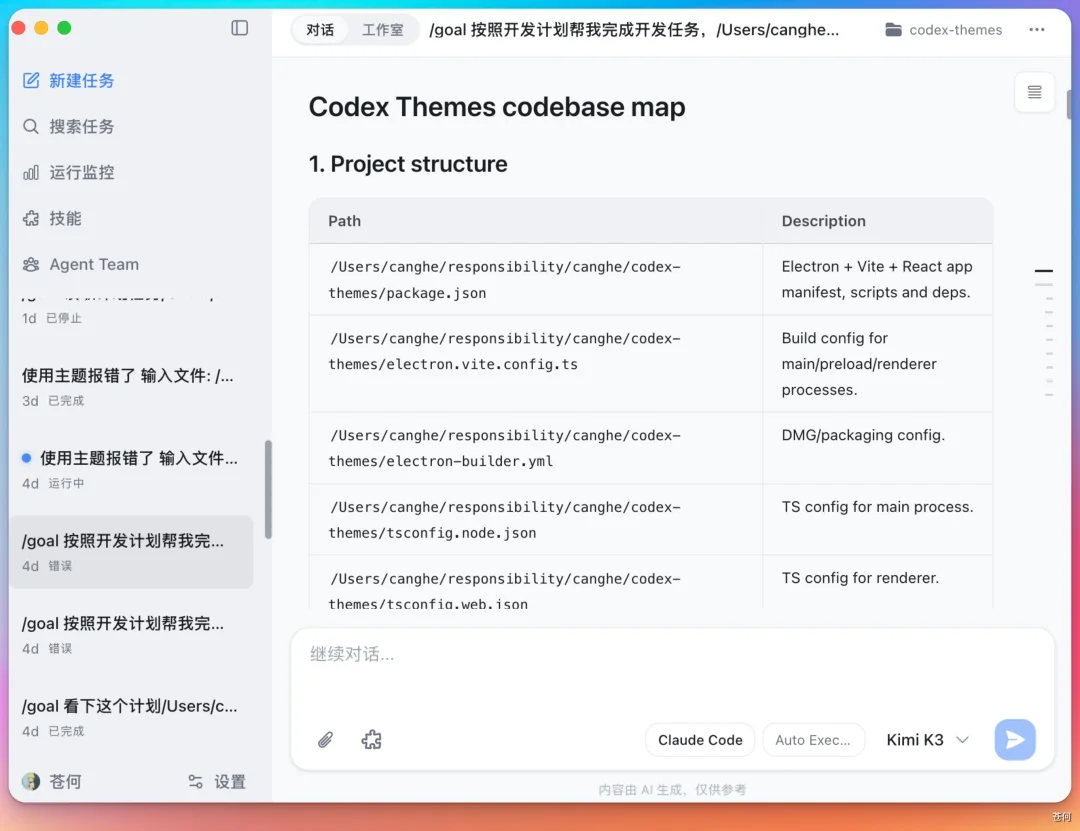Click the magnifier icon beside 搜索任务
This screenshot has height=831, width=1080.
[x=31, y=126]
